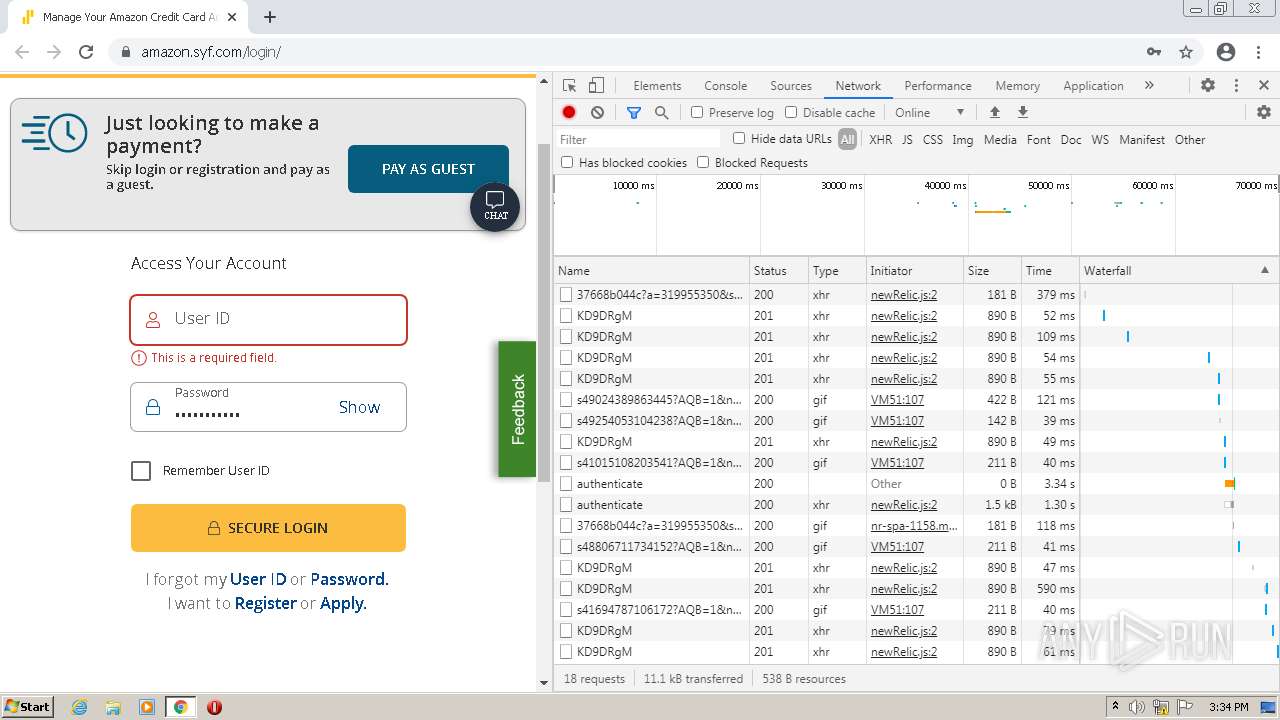
Task: Open DevTools customize three-dot menu
Action: click(1236, 86)
